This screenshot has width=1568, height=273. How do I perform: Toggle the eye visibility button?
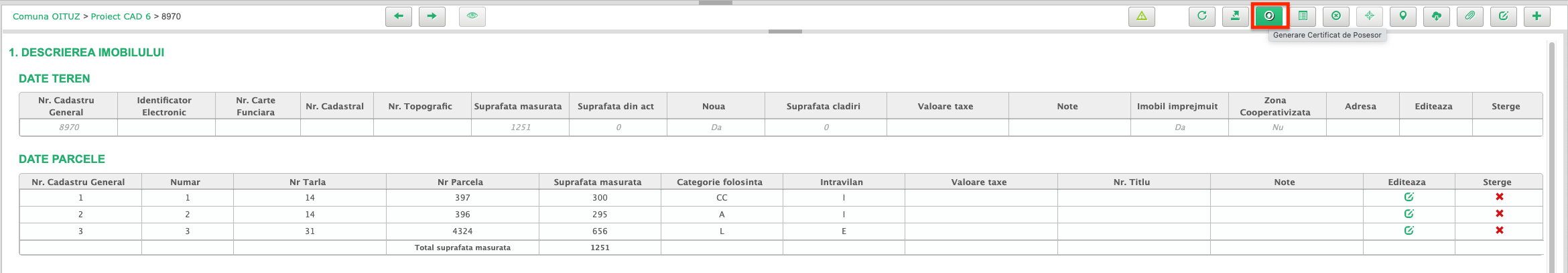(x=472, y=16)
